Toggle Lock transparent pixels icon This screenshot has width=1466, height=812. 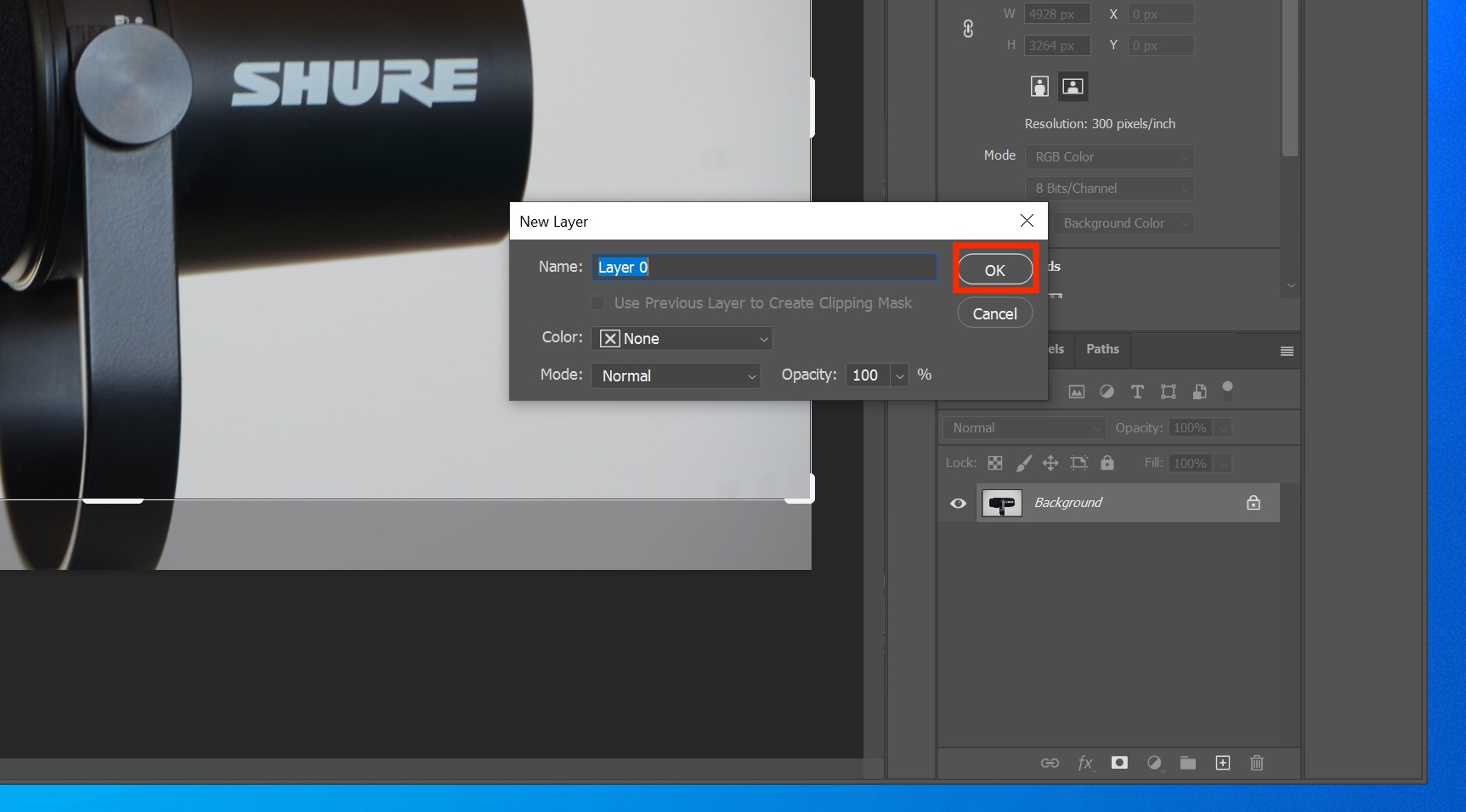(995, 463)
